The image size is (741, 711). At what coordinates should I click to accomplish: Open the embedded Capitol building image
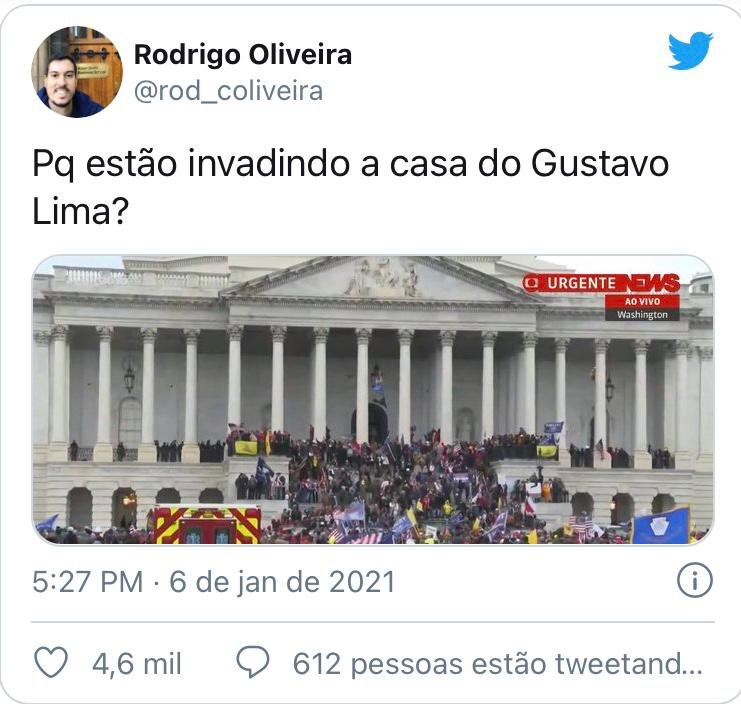pos(373,400)
